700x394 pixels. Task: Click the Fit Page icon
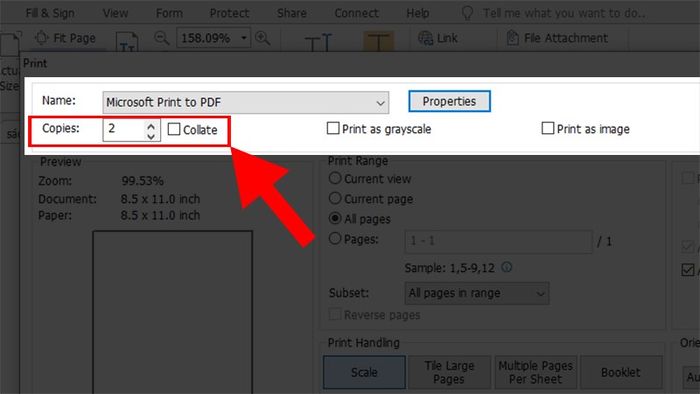pyautogui.click(x=42, y=38)
